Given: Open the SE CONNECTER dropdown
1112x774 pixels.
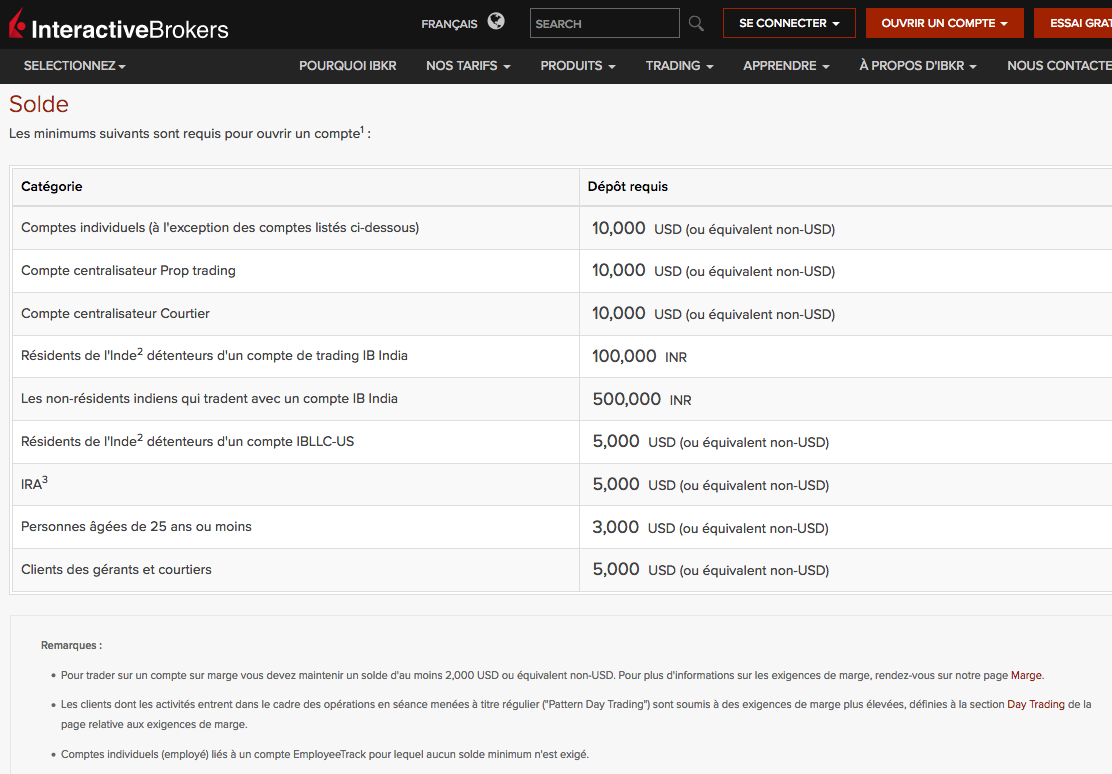Looking at the screenshot, I should tap(789, 23).
